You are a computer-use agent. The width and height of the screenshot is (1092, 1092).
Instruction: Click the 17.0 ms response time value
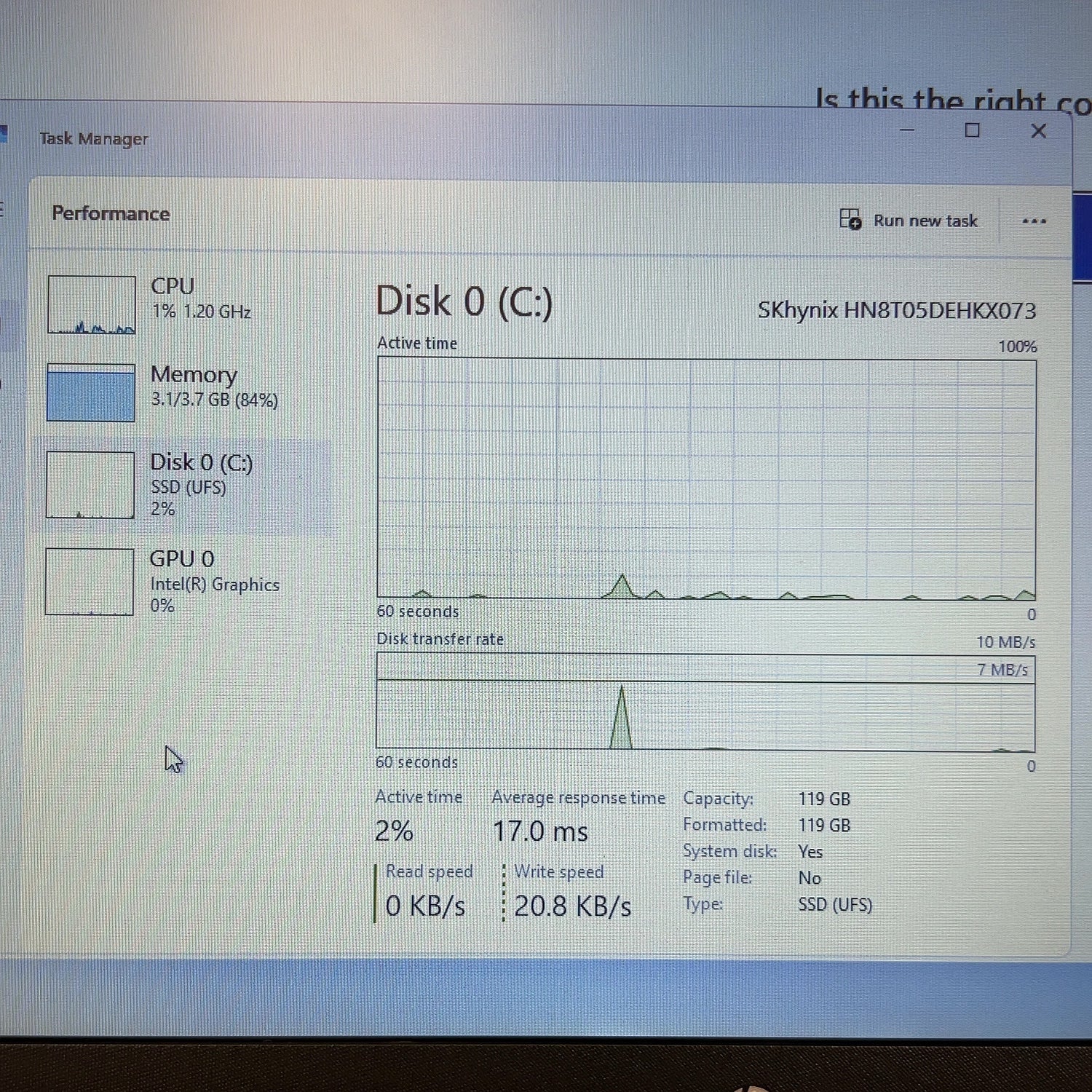coord(540,831)
